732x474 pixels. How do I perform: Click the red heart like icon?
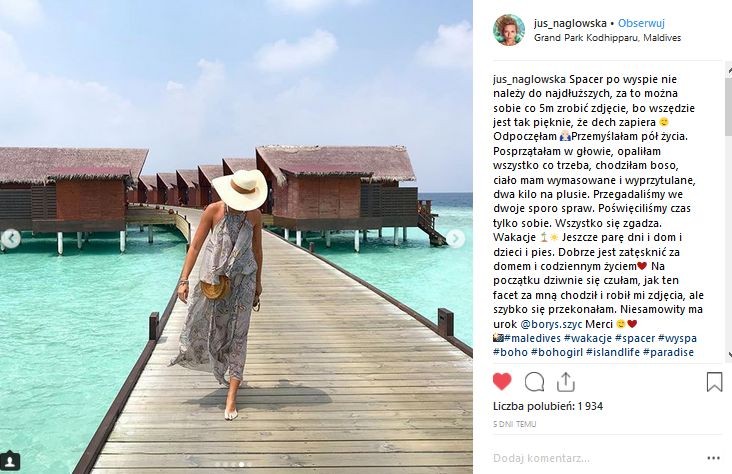pyautogui.click(x=502, y=381)
